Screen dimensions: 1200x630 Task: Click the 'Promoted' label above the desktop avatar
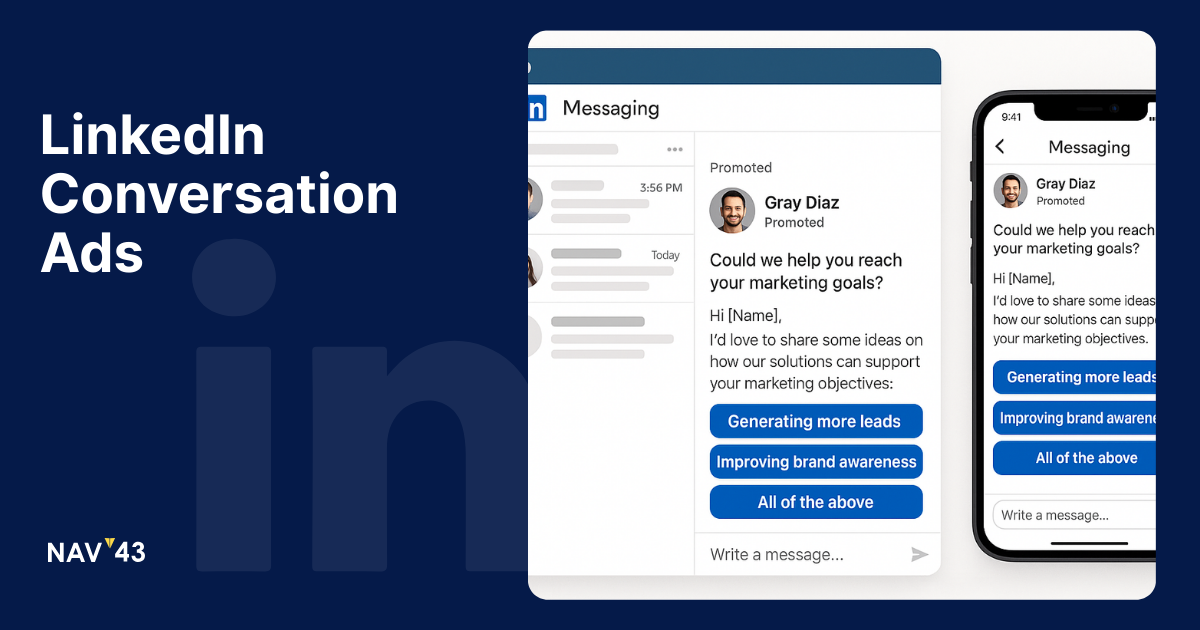(741, 167)
